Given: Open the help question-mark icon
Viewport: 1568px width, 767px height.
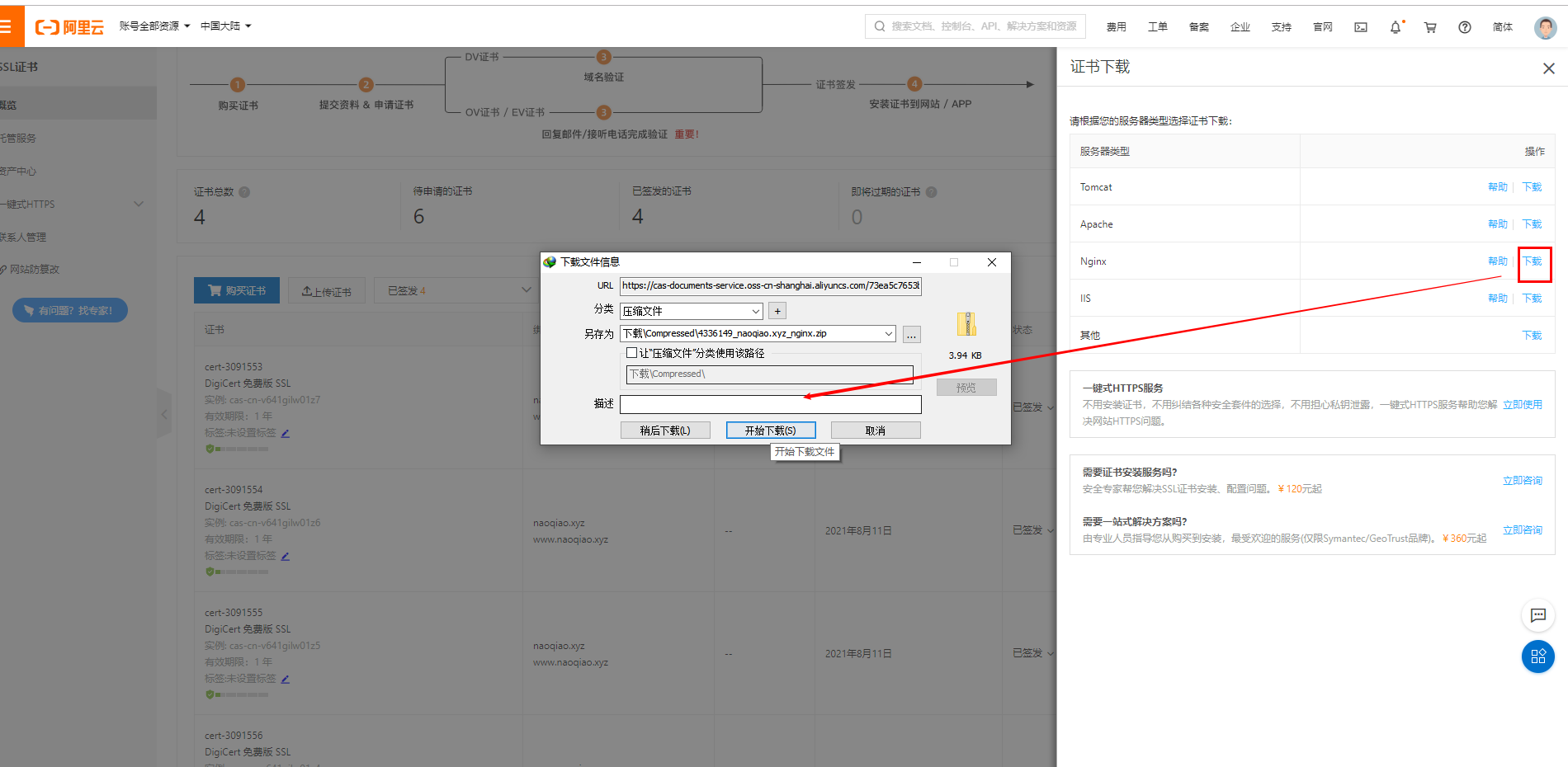Looking at the screenshot, I should pos(1464,27).
